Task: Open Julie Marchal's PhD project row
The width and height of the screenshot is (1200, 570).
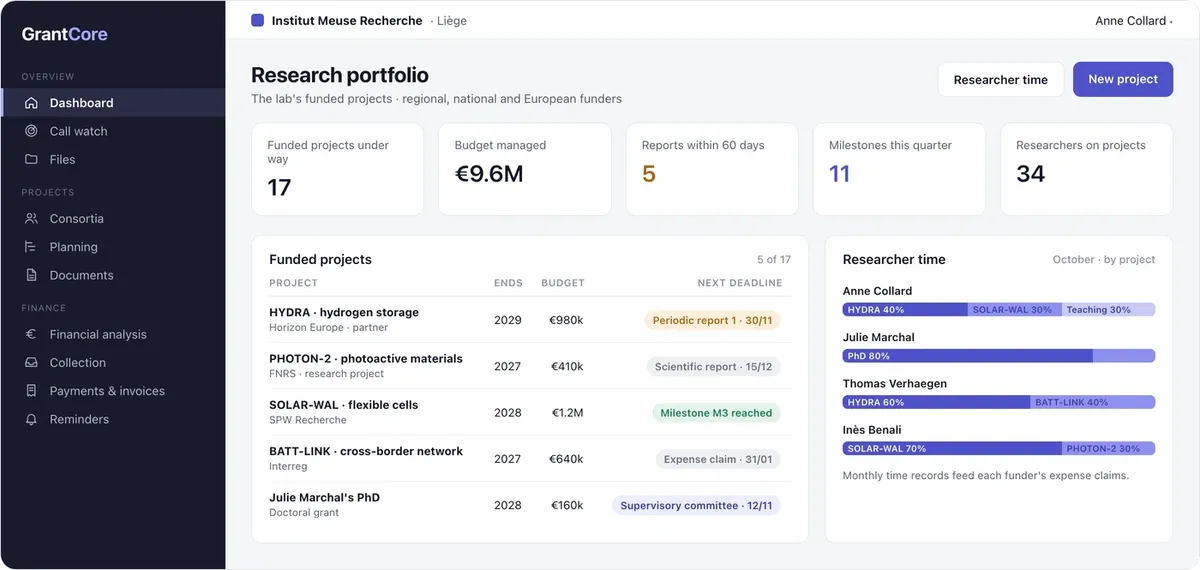Action: [x=529, y=505]
